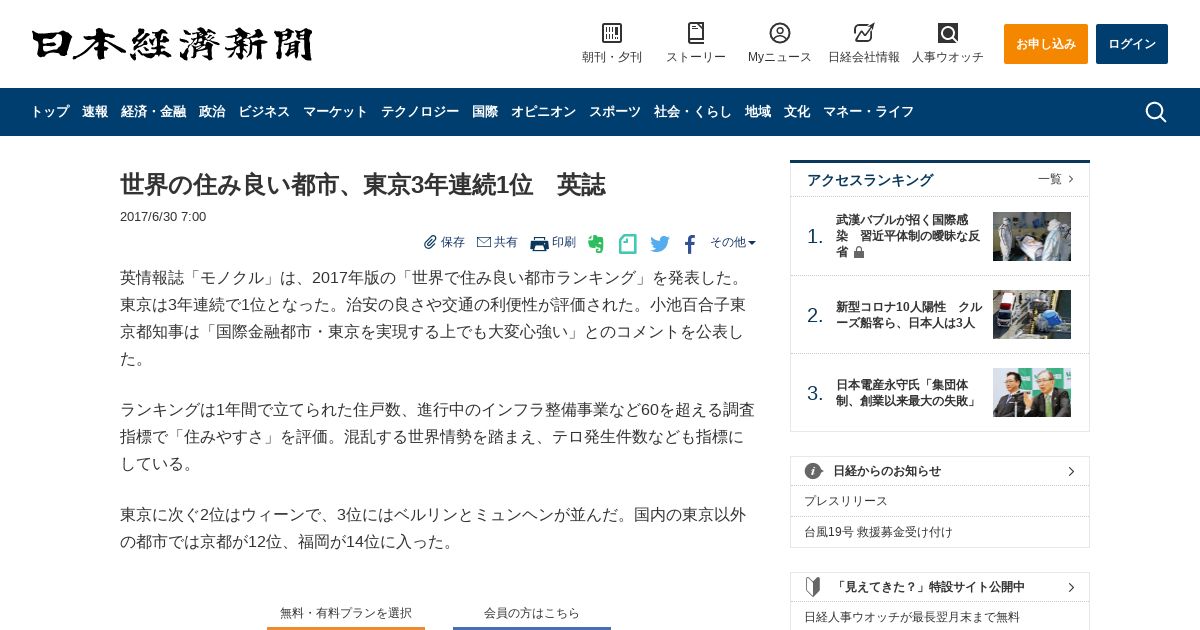This screenshot has height=630, width=1200.
Task: Open the 社会・くらし section
Action: [693, 112]
